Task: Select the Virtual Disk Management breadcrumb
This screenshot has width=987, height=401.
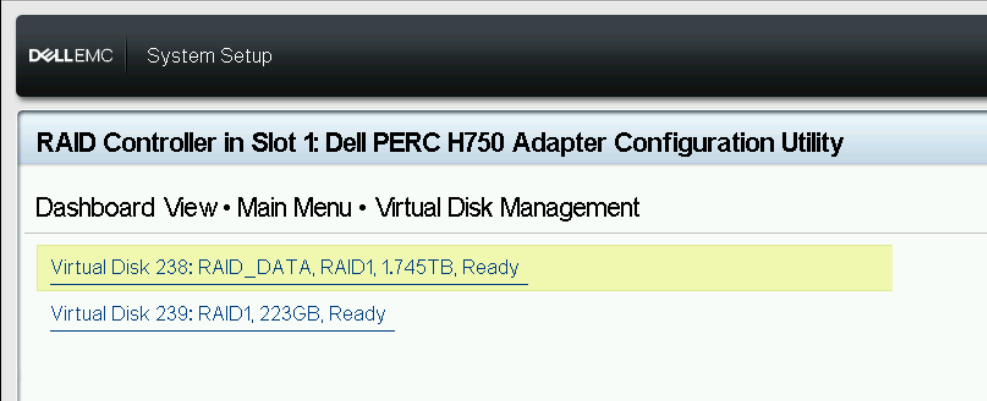Action: (507, 207)
